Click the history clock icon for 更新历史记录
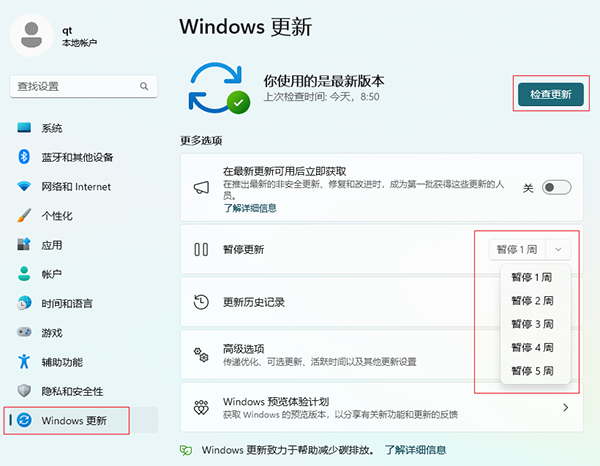This screenshot has height=466, width=600. (201, 302)
